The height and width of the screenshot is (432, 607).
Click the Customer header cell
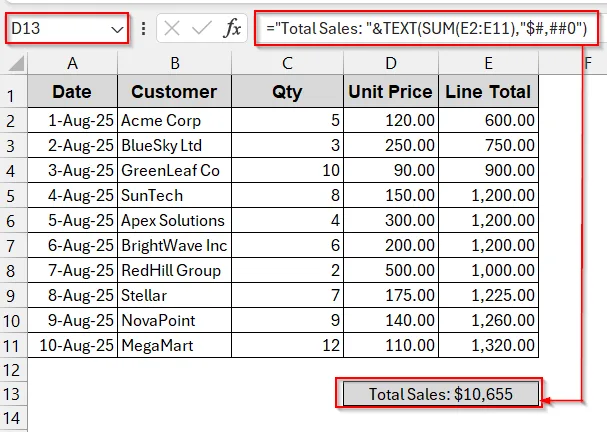[175, 91]
